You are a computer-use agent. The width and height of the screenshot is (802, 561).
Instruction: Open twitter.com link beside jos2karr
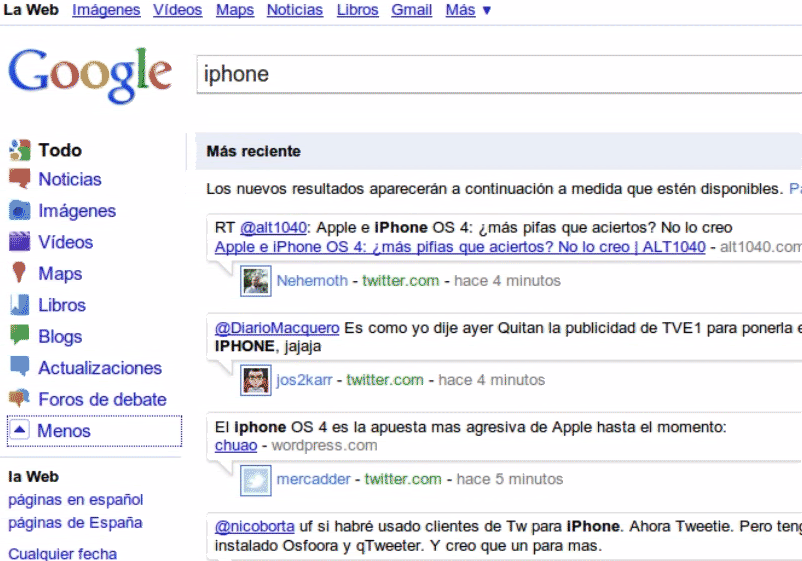[x=385, y=380]
